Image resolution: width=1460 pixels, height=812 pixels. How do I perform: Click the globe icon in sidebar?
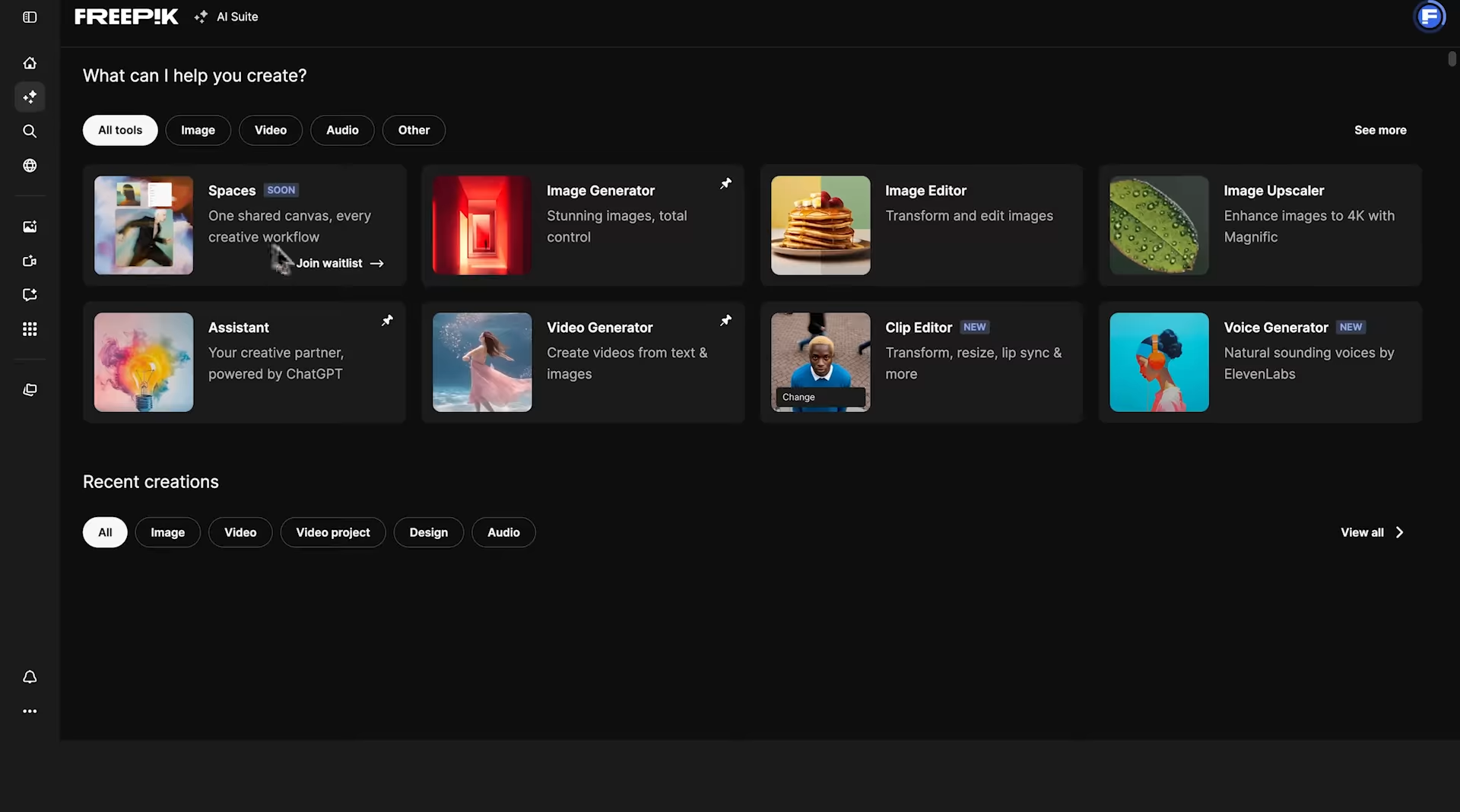pos(30,166)
